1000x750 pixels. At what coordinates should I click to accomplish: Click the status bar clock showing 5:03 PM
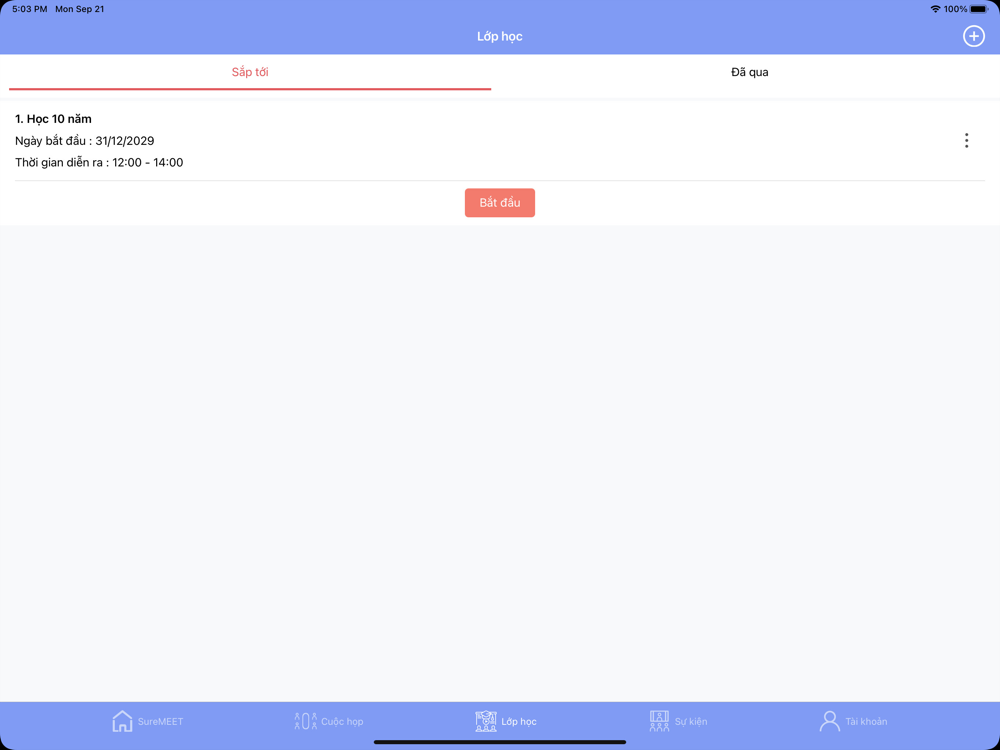click(x=29, y=9)
